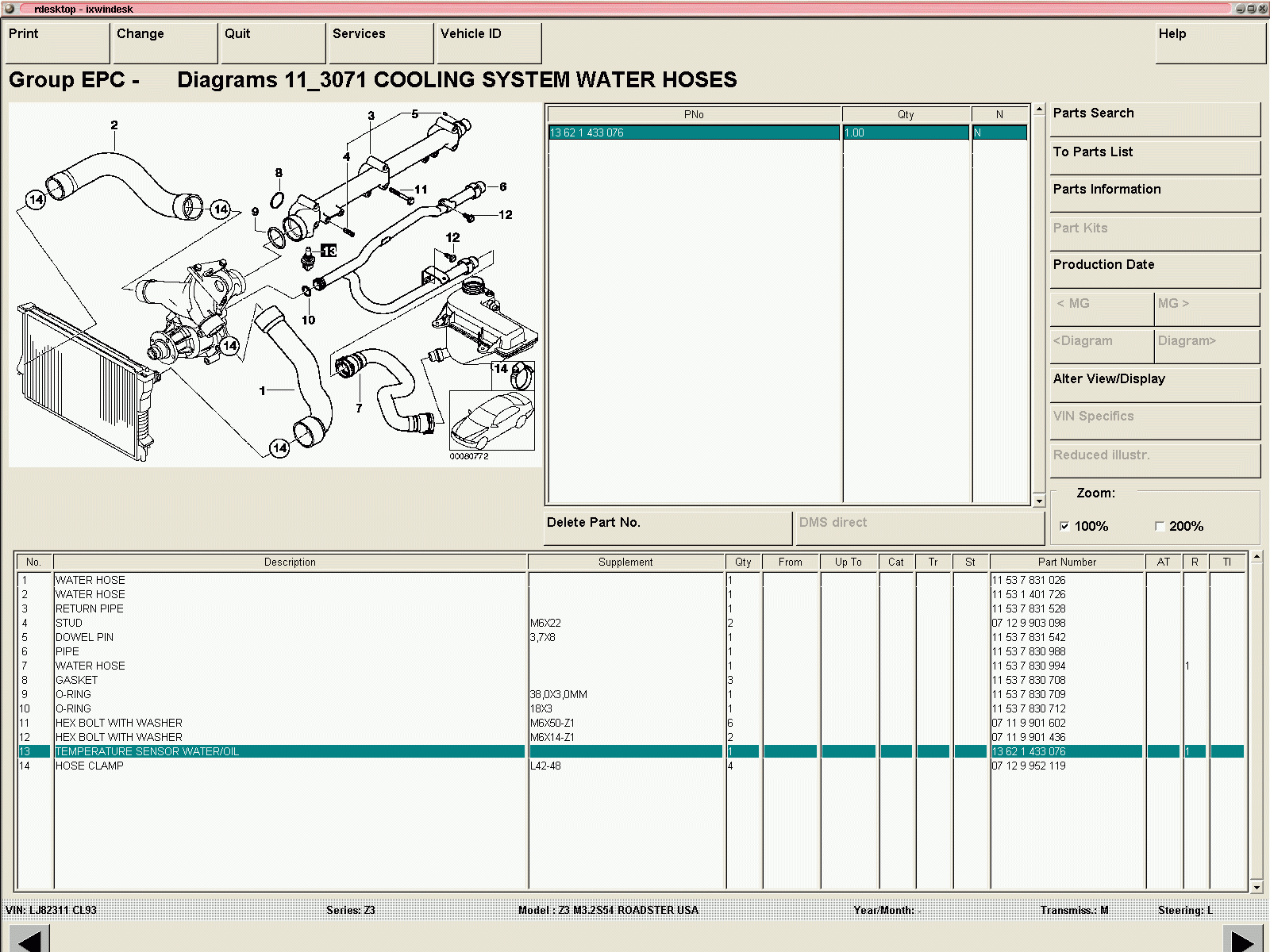Click the PNo column header
1270x952 pixels.
pyautogui.click(x=694, y=114)
